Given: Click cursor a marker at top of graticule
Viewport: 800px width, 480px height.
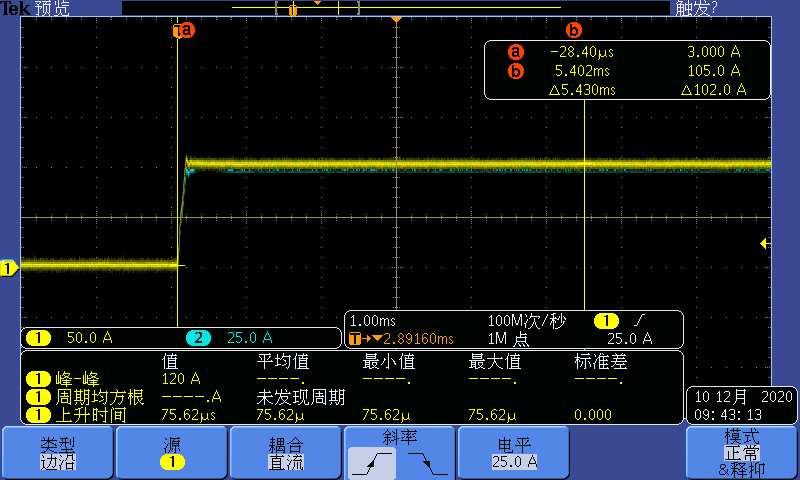Looking at the screenshot, I should (x=183, y=31).
